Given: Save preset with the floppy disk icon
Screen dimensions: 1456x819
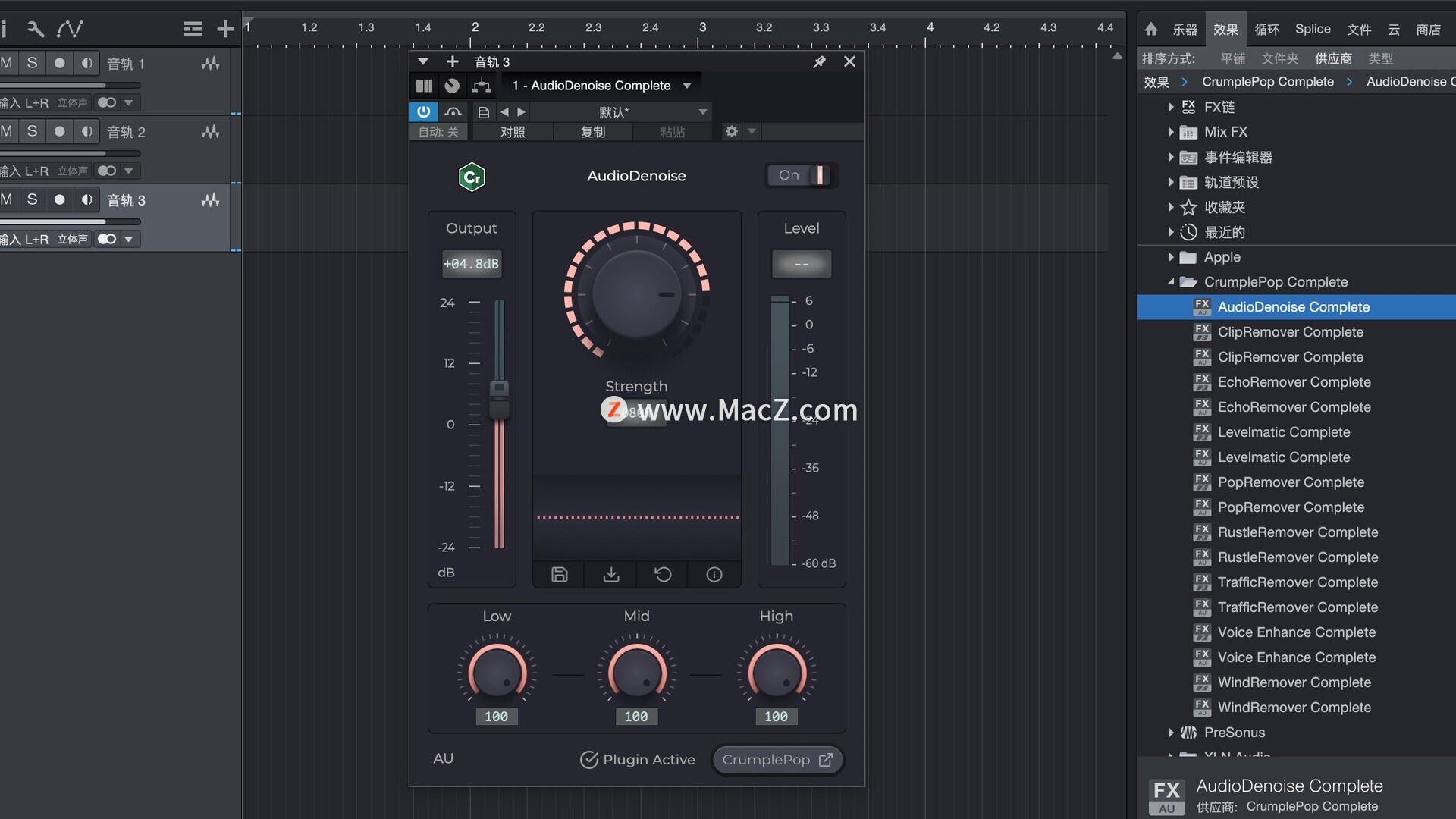Looking at the screenshot, I should click(x=559, y=574).
